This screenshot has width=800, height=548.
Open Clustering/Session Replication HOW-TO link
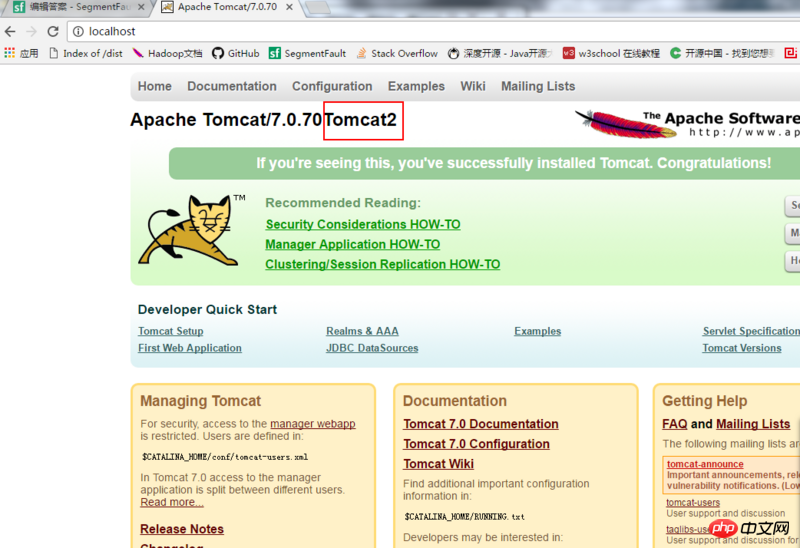(383, 264)
